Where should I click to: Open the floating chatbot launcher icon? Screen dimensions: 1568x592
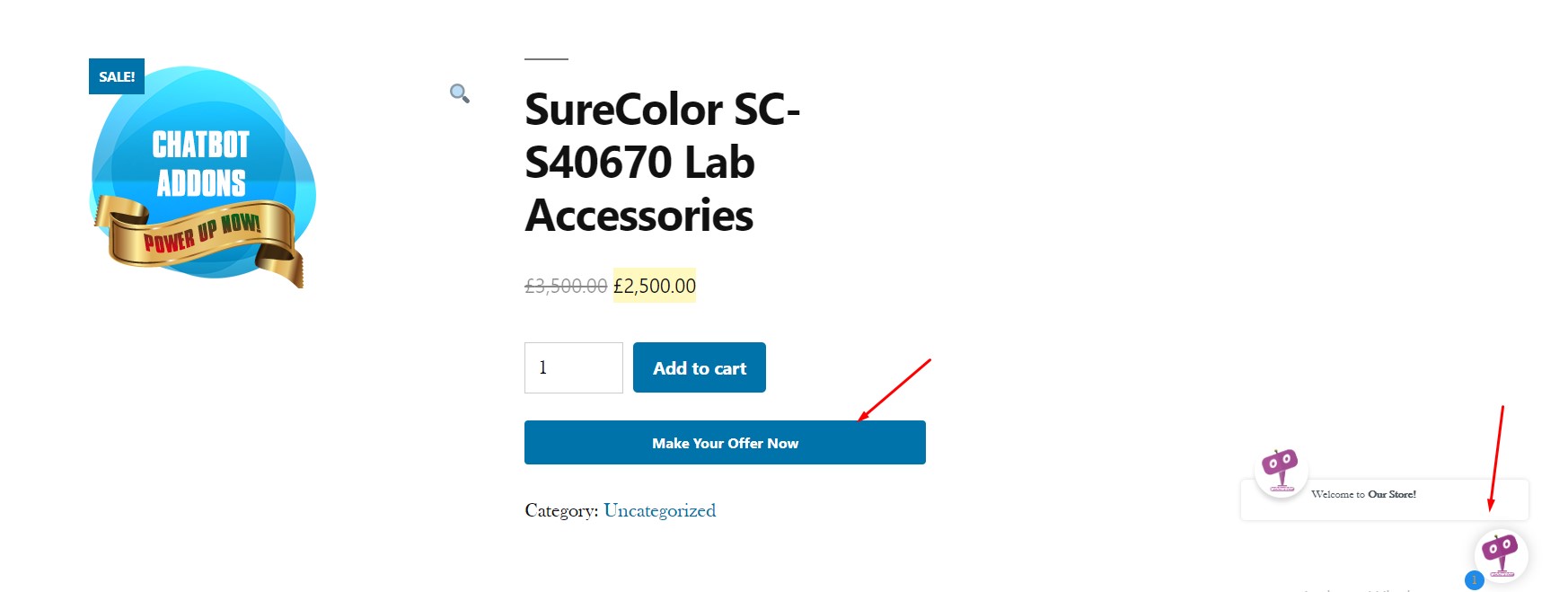[x=1501, y=555]
